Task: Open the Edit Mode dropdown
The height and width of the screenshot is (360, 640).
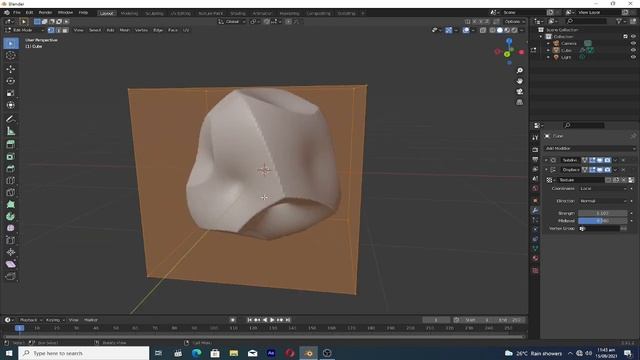Action: [x=24, y=30]
